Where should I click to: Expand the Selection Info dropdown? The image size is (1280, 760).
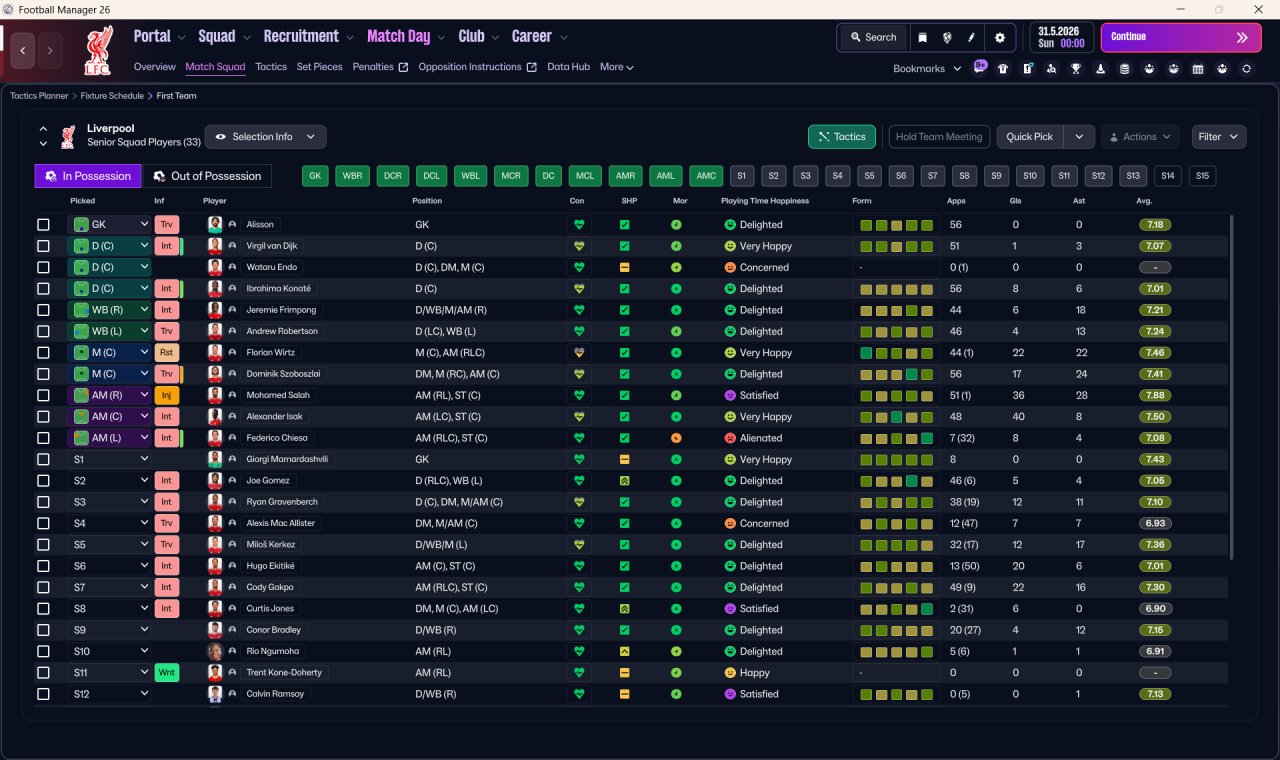(x=265, y=137)
